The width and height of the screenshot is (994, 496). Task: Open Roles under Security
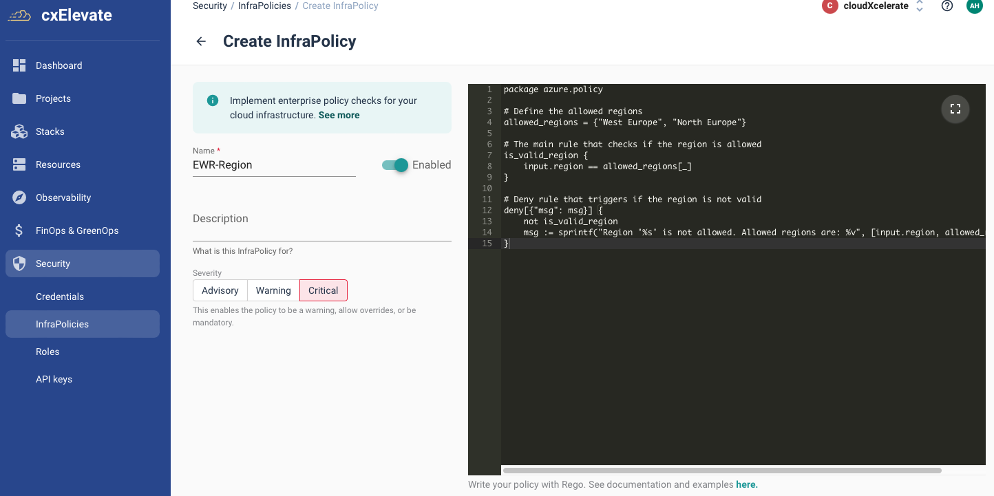click(x=82, y=351)
